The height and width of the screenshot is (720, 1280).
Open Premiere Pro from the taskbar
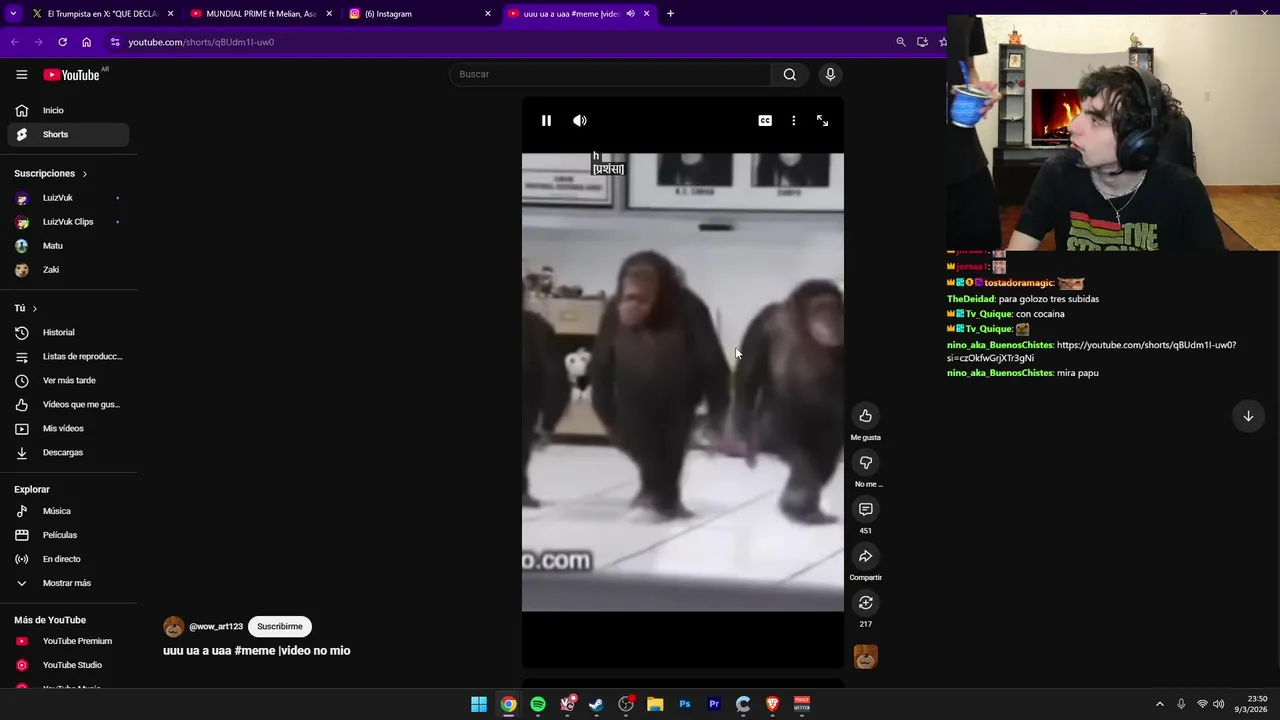tap(714, 704)
